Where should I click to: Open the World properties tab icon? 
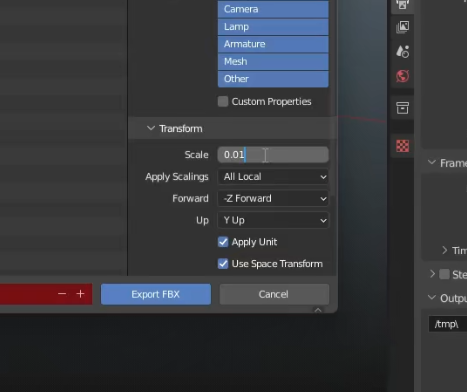click(403, 76)
